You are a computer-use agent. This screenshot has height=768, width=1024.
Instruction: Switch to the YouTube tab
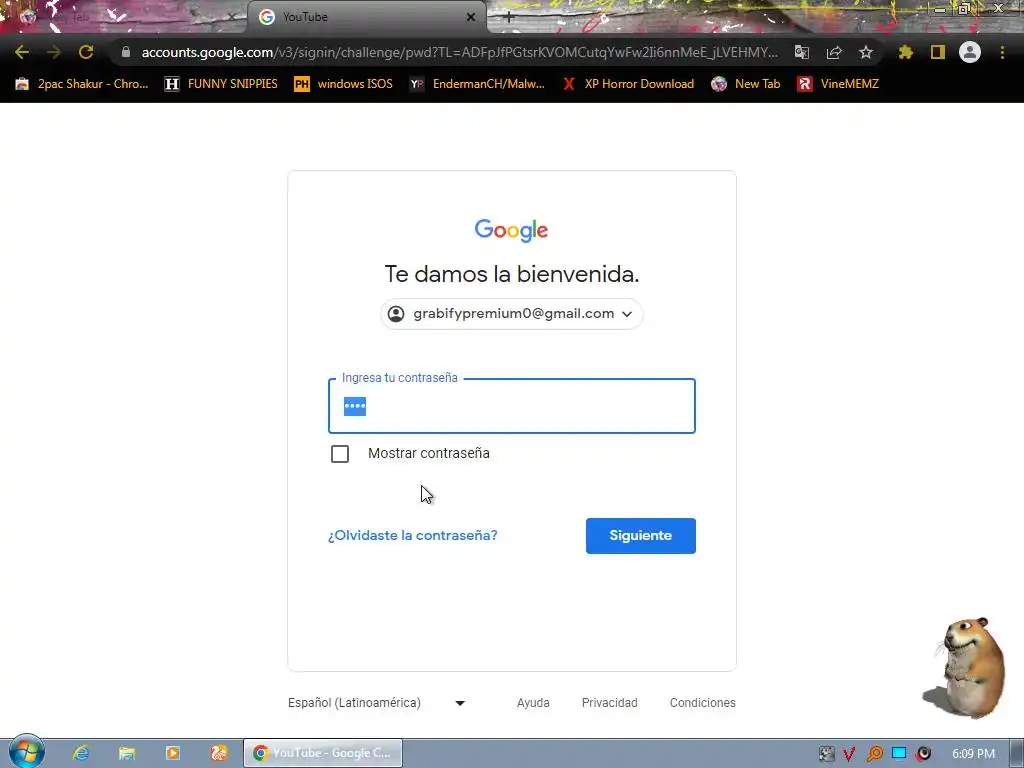(366, 17)
